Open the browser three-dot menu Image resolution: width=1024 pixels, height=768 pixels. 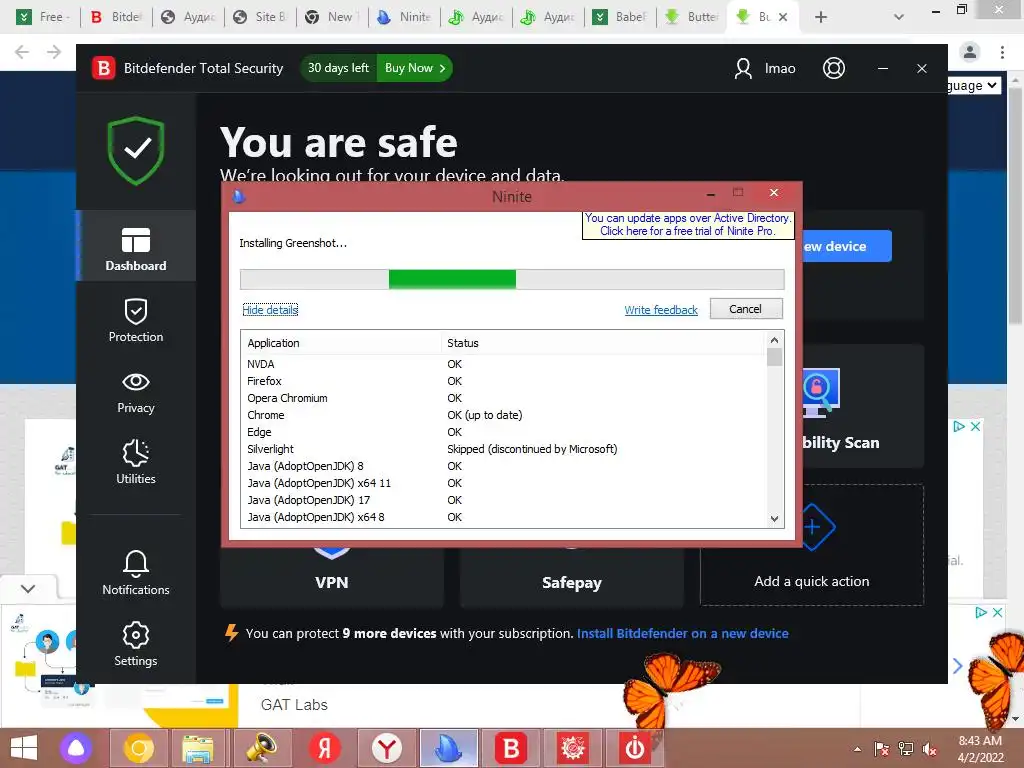coord(1002,52)
